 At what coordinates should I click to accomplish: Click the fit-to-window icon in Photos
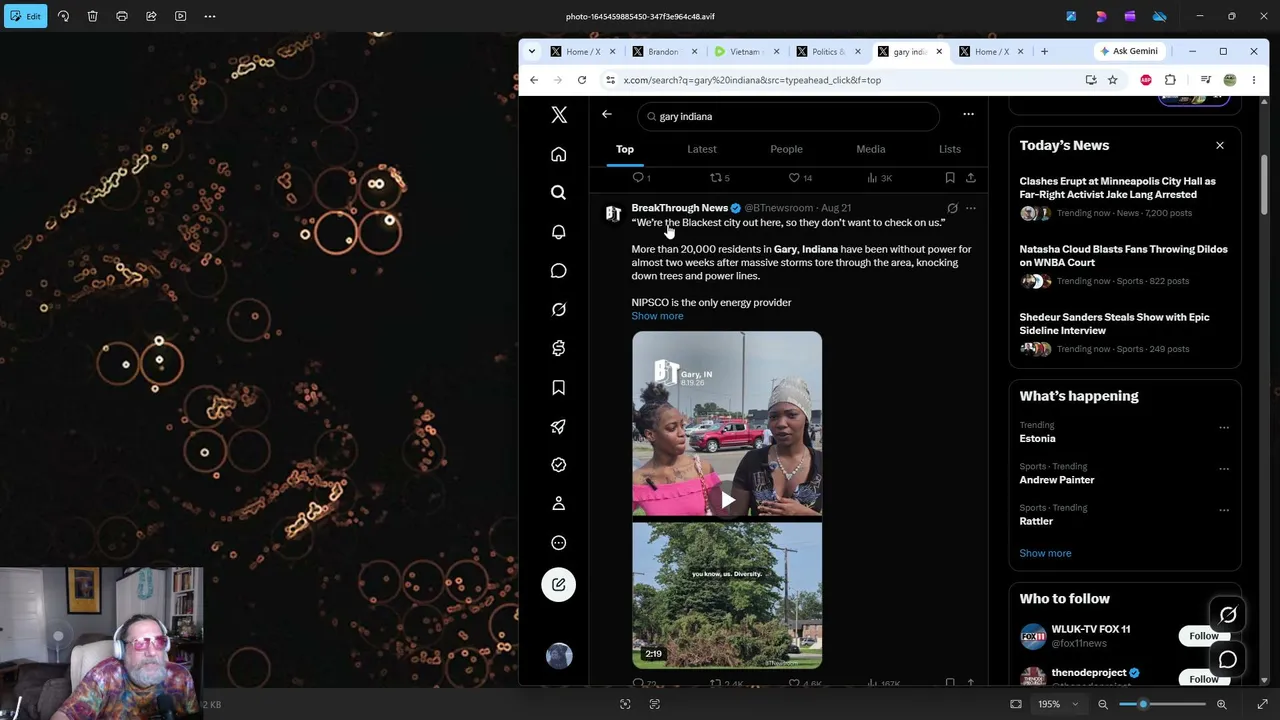tap(1016, 704)
